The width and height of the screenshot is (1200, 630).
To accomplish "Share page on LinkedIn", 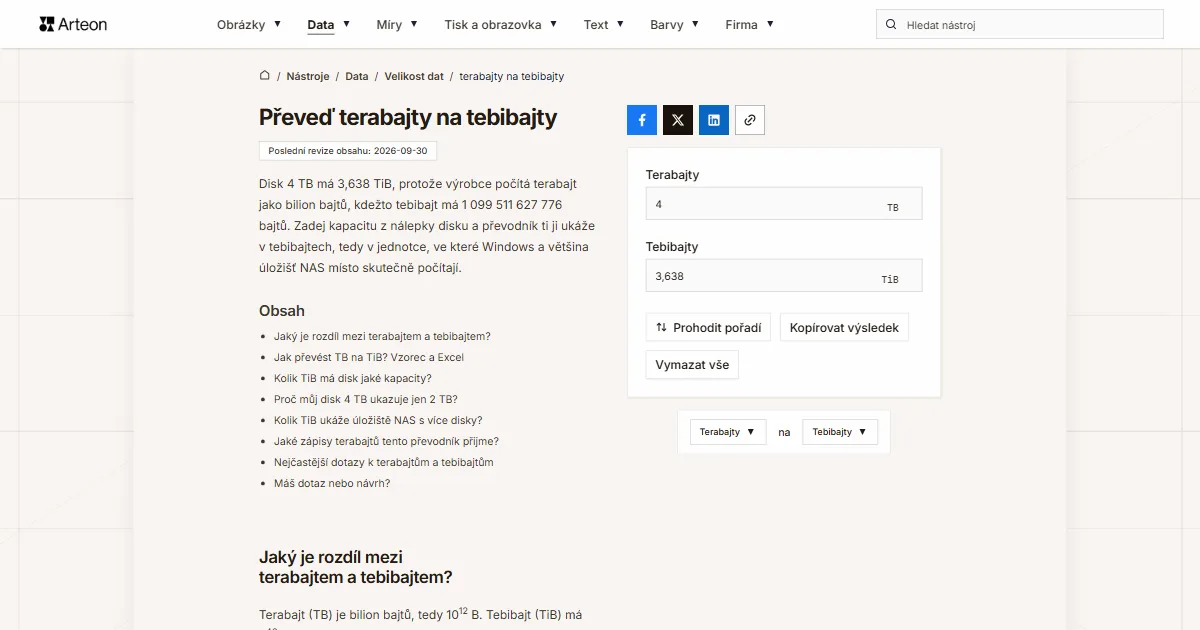I will (714, 120).
